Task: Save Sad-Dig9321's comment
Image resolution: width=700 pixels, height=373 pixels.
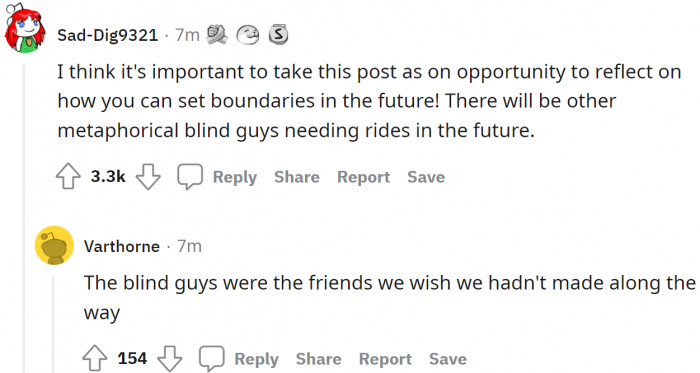Action: 426,177
